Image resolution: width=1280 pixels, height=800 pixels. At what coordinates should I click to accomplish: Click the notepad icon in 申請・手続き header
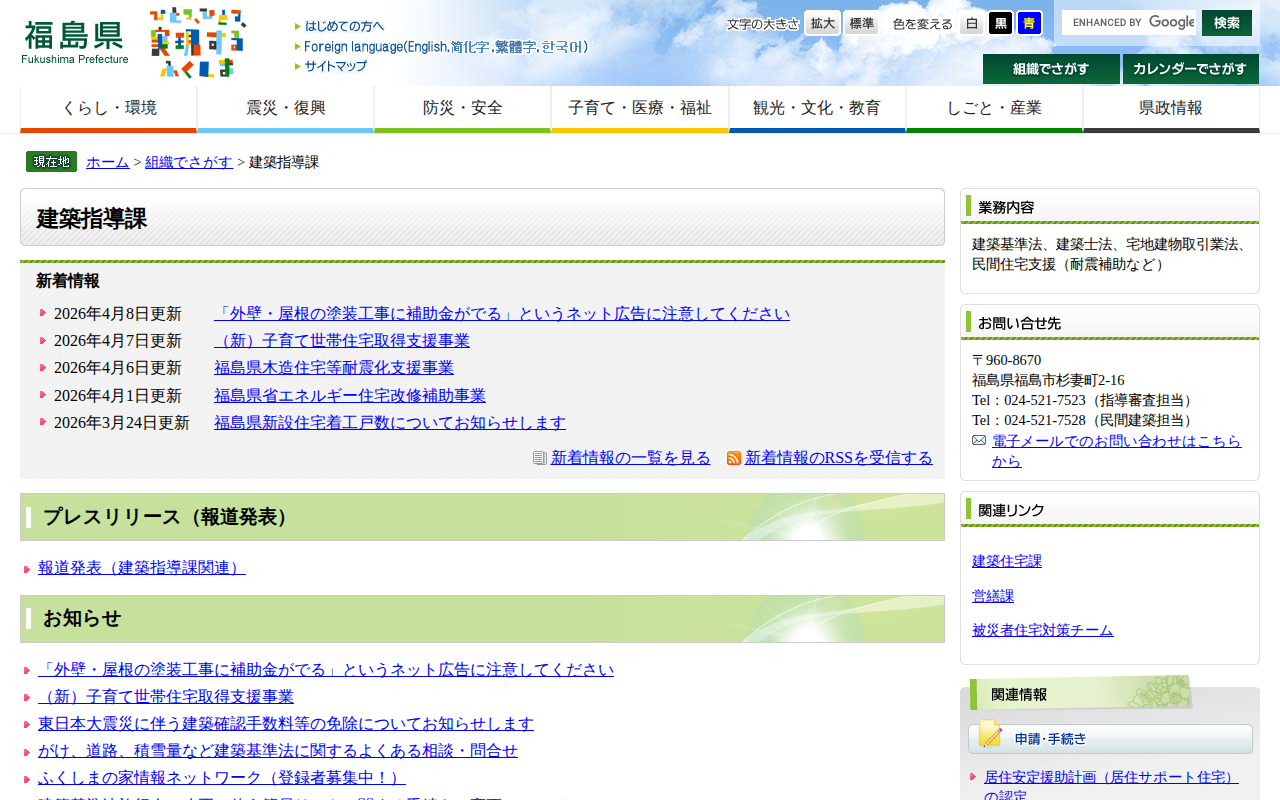[x=990, y=734]
